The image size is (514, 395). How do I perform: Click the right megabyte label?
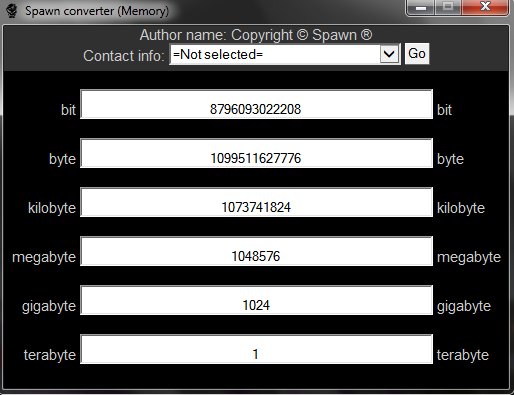tap(469, 257)
